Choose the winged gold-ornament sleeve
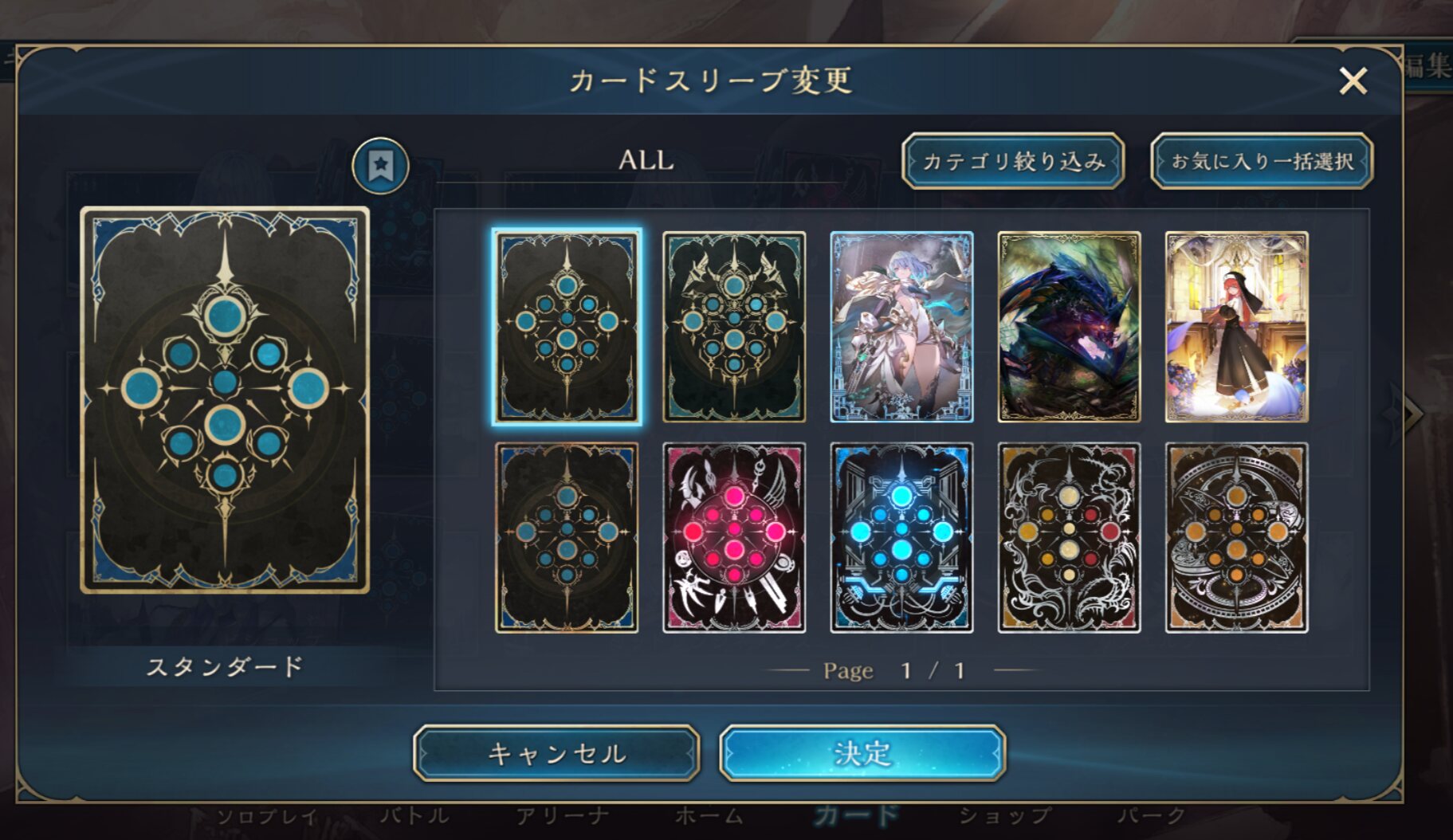This screenshot has width=1453, height=840. [x=734, y=327]
